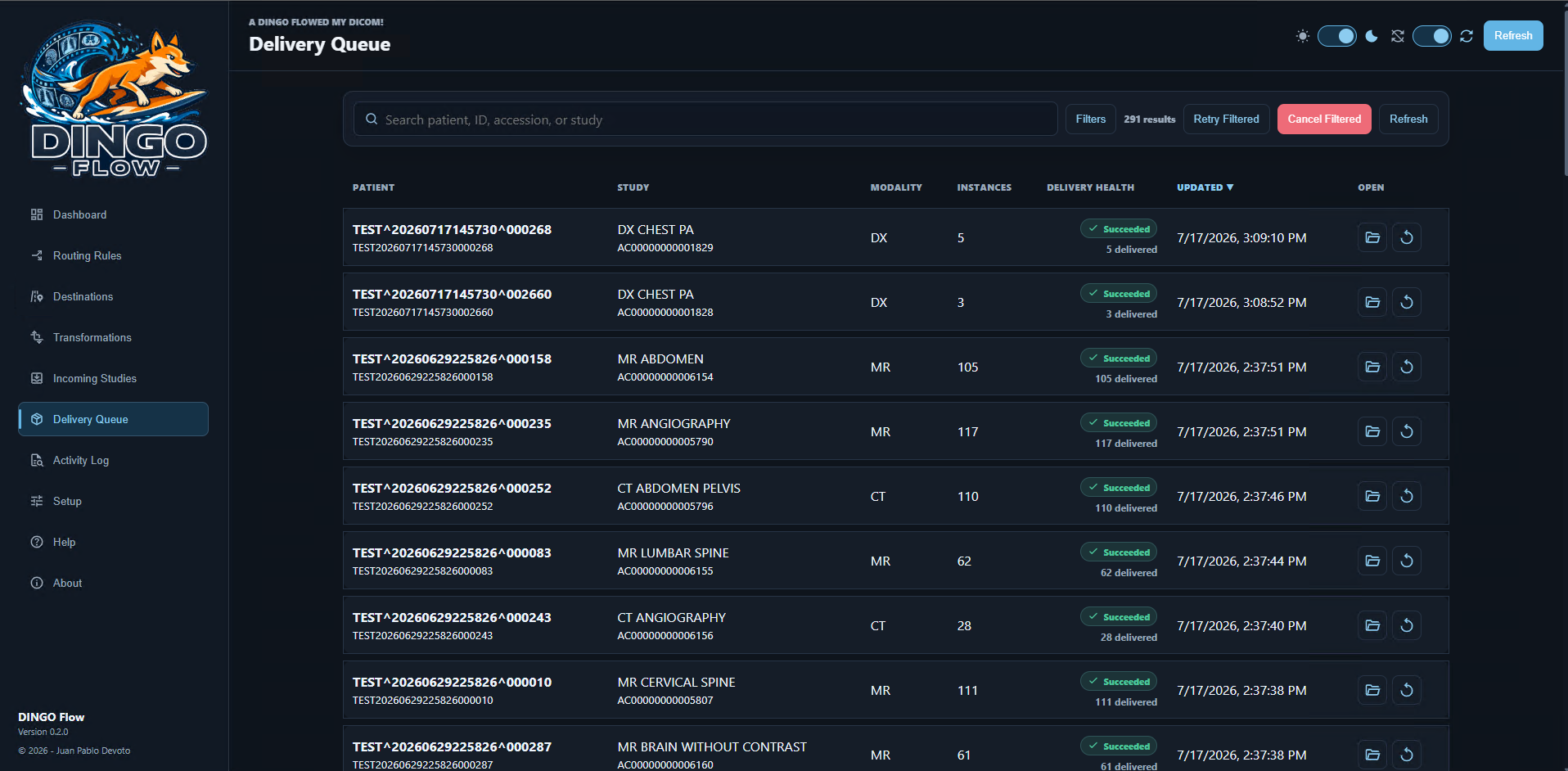Retry delivery of CT ANGIOGRAPHY study

pyautogui.click(x=1407, y=625)
